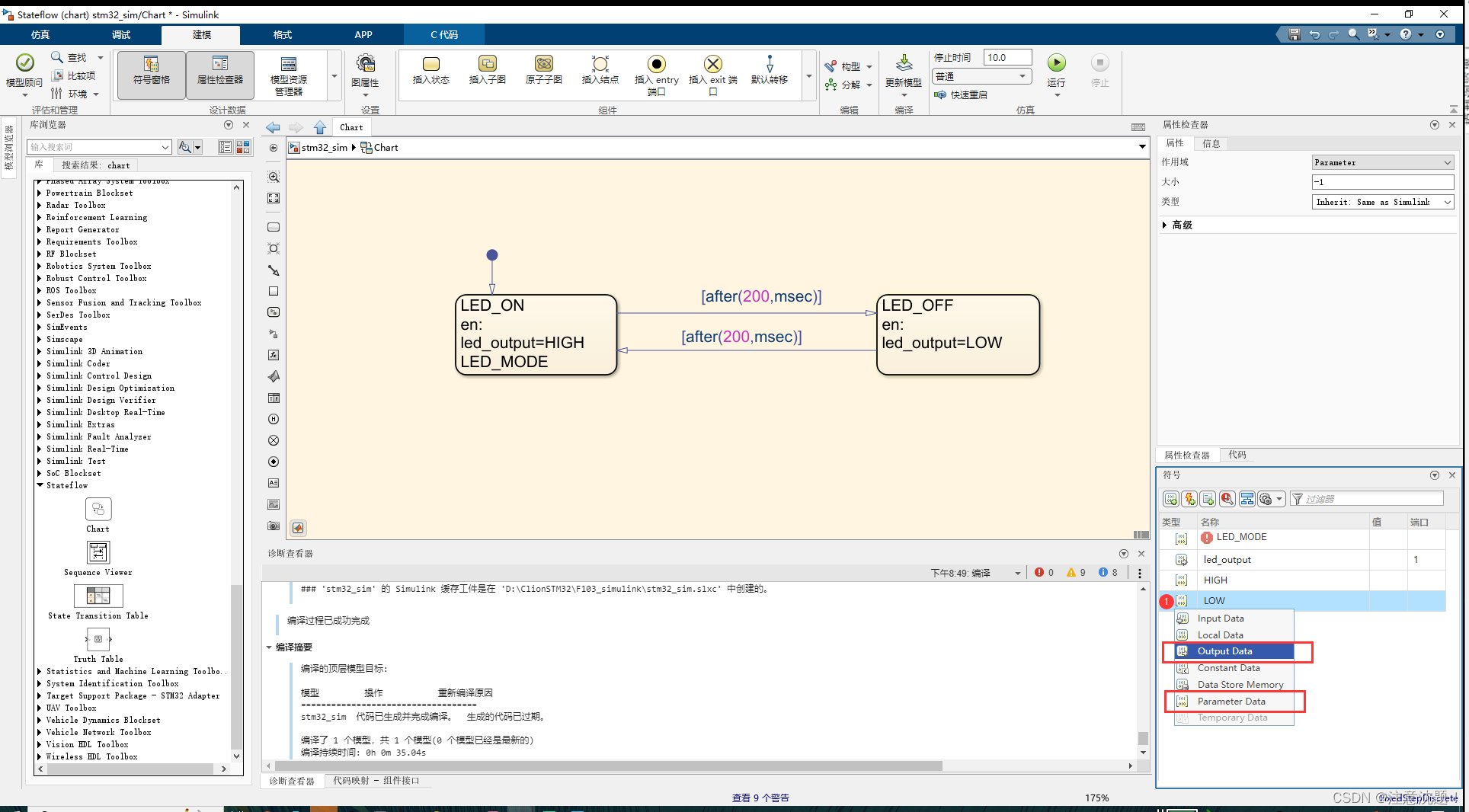Click the Zoom In tool on canvas palette
The height and width of the screenshot is (812, 1469).
[274, 177]
